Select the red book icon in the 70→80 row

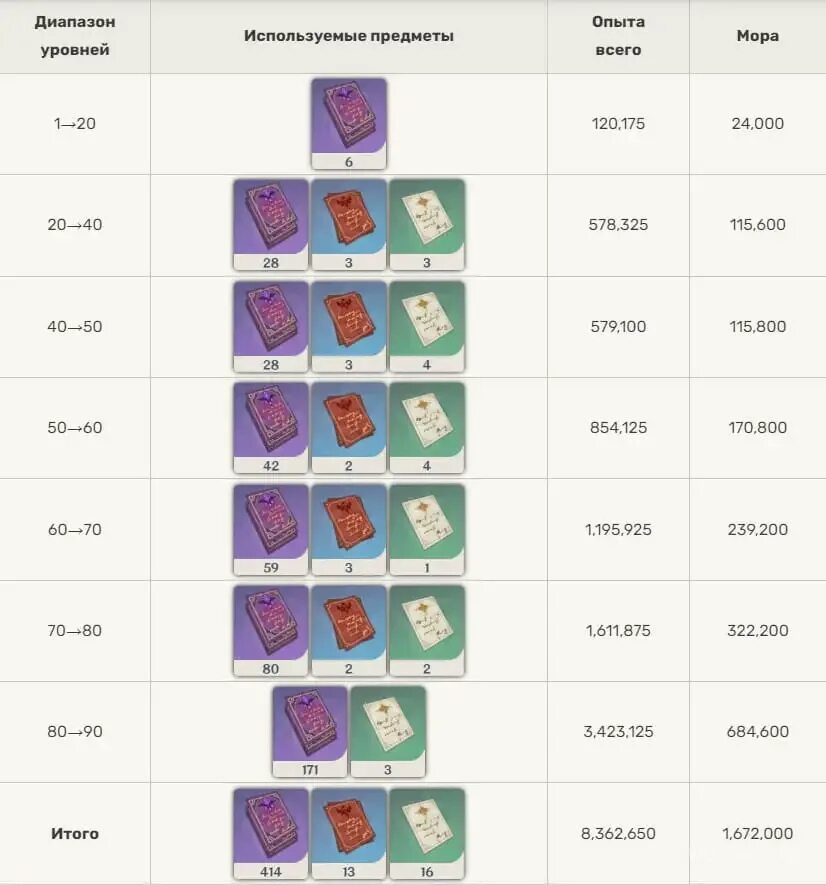[x=349, y=630]
